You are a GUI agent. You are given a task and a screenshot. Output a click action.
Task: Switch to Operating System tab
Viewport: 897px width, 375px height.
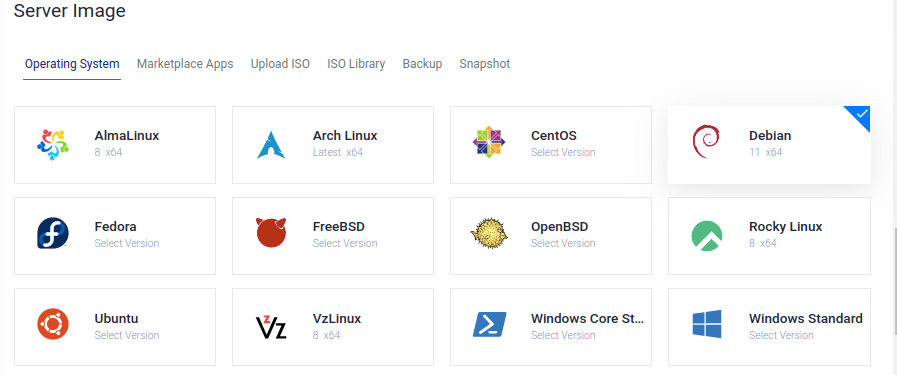[72, 63]
